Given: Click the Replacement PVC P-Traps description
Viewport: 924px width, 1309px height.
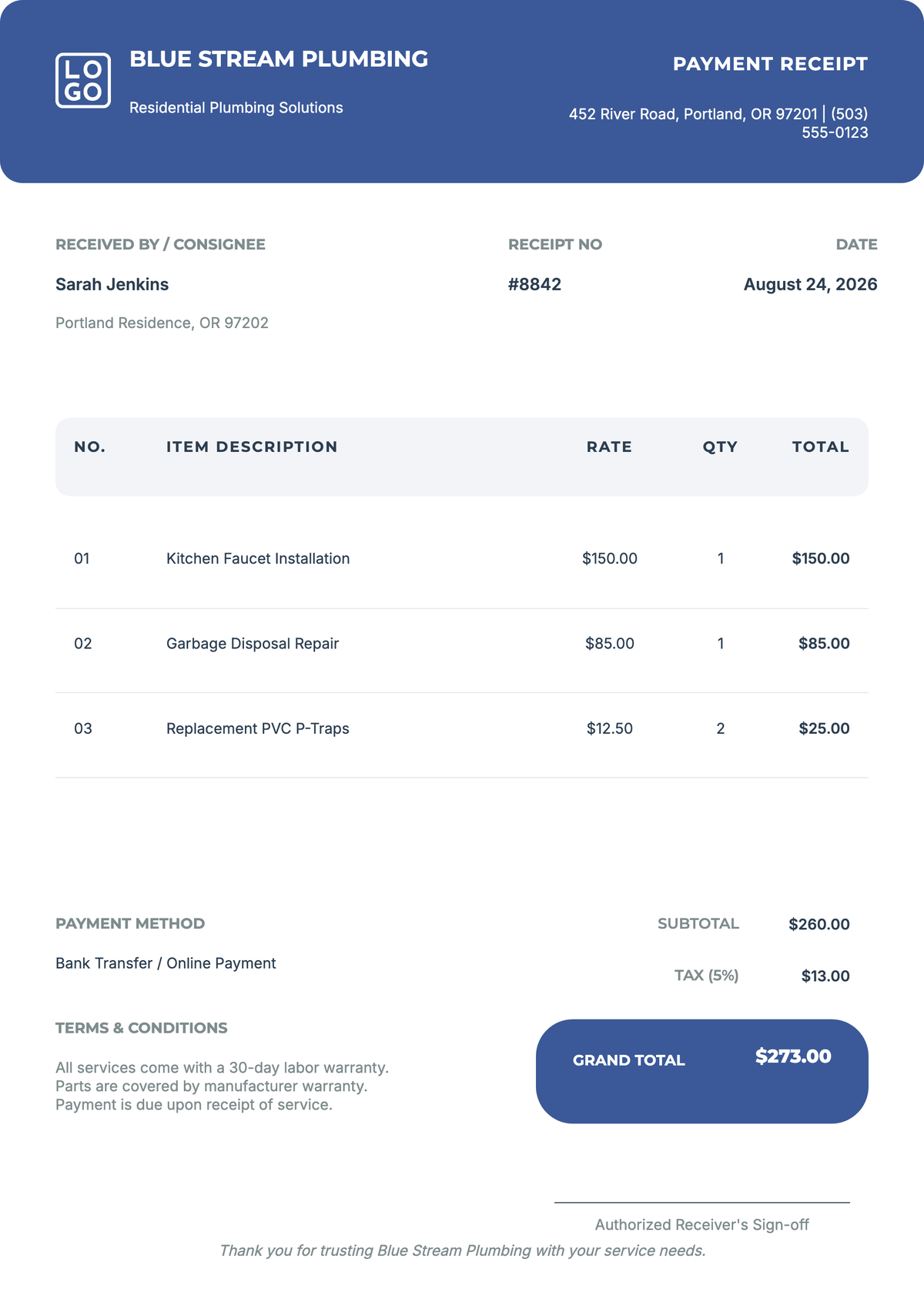Looking at the screenshot, I should click(x=258, y=728).
